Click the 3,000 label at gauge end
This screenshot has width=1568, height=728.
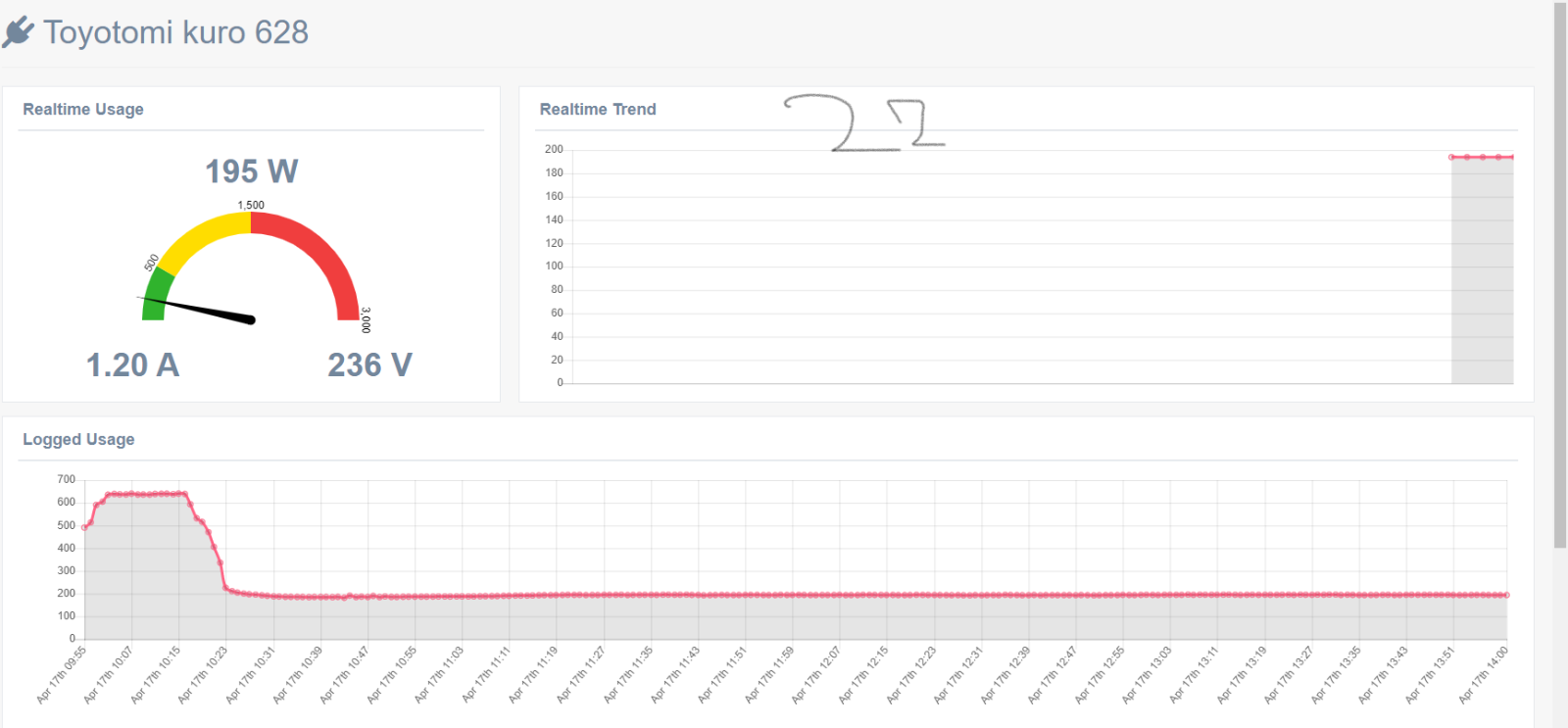(x=366, y=320)
